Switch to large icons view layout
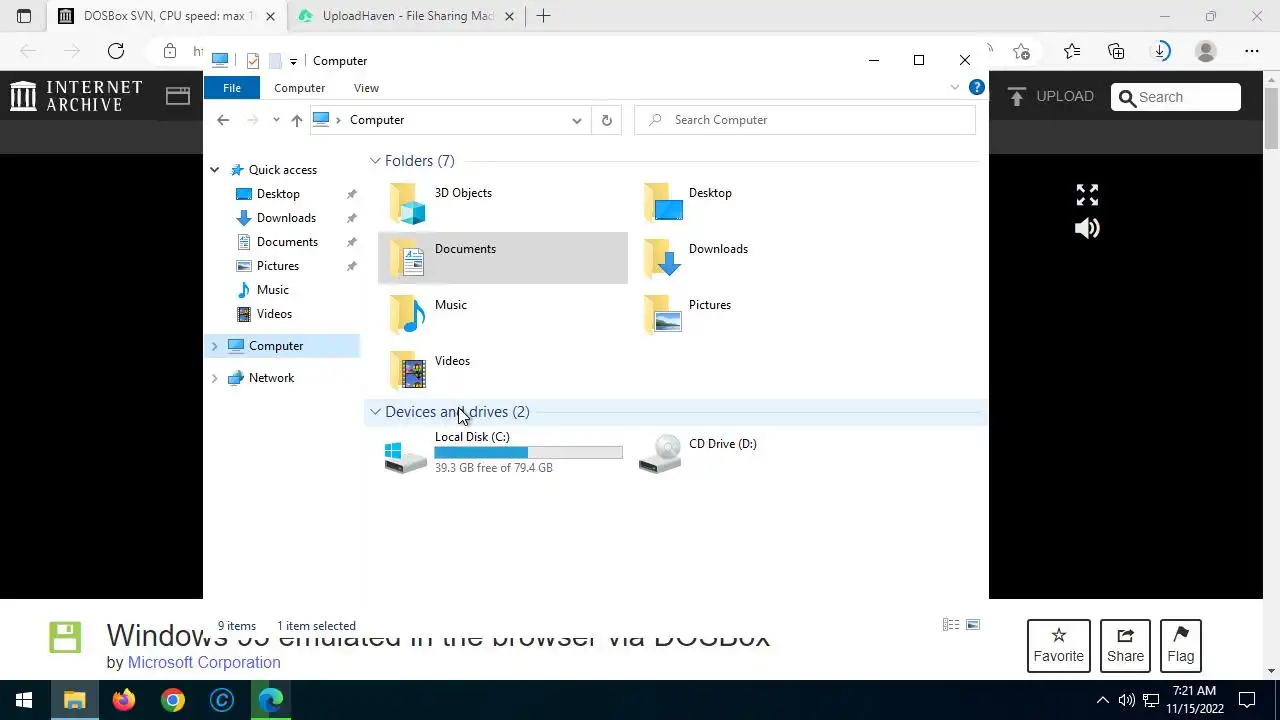 tap(972, 625)
